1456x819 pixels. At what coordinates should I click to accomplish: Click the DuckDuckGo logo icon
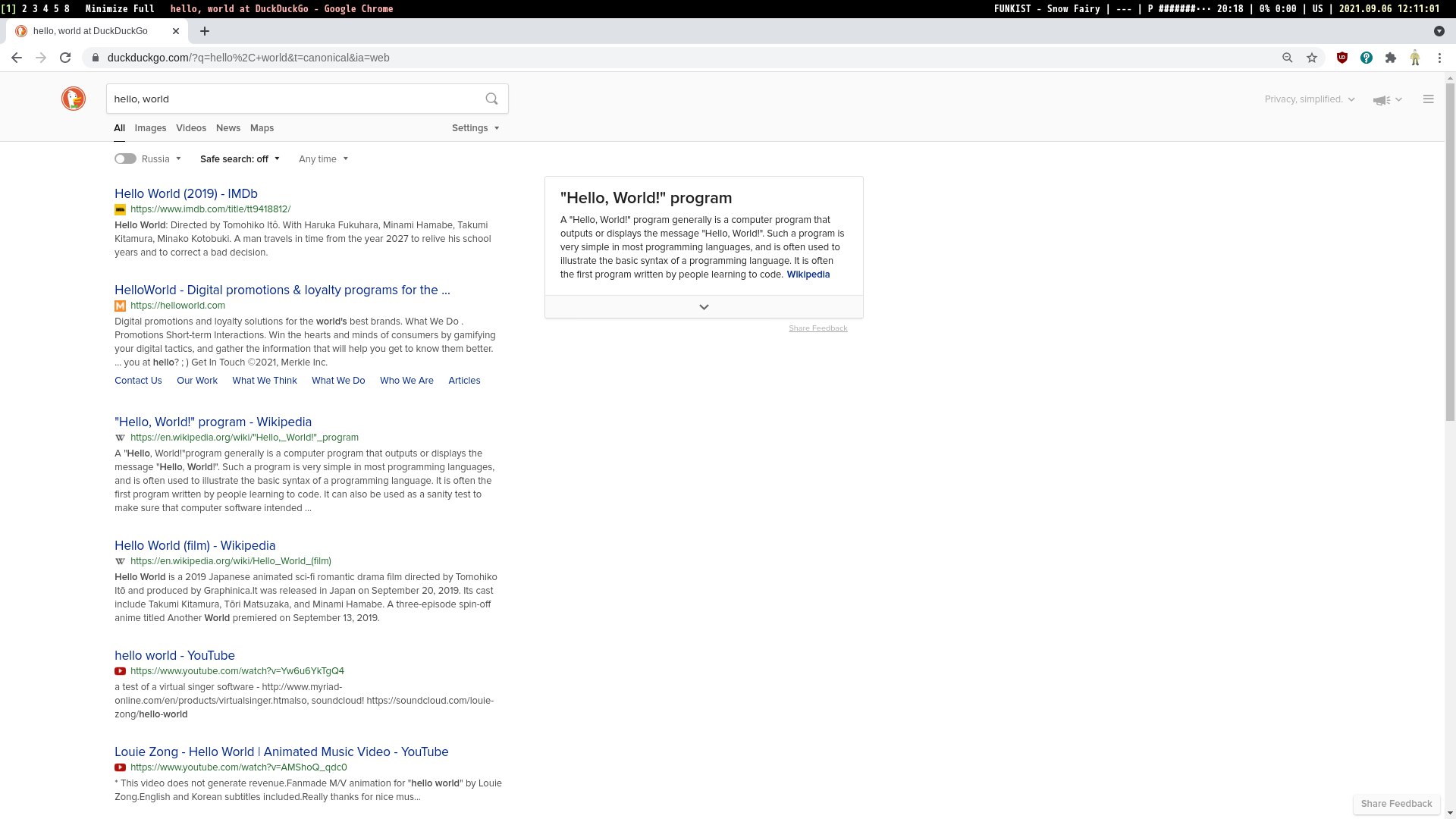[x=74, y=99]
